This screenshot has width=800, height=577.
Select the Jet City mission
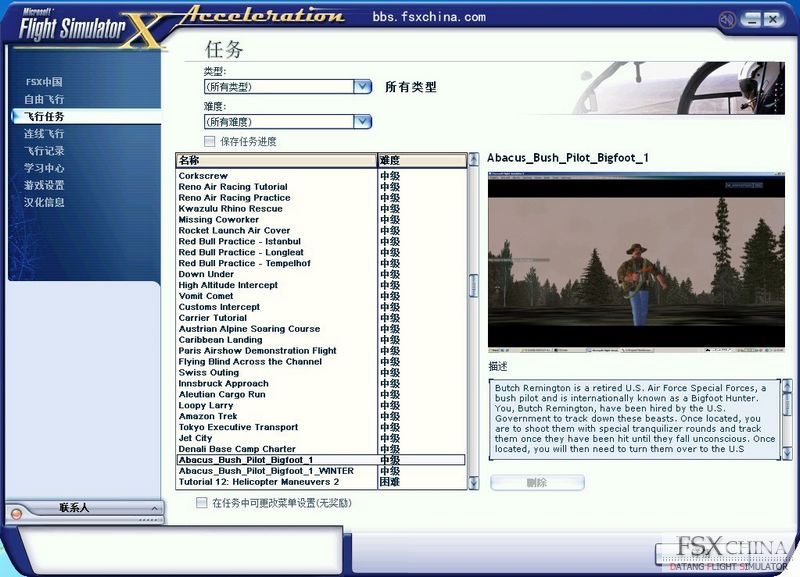(x=195, y=438)
